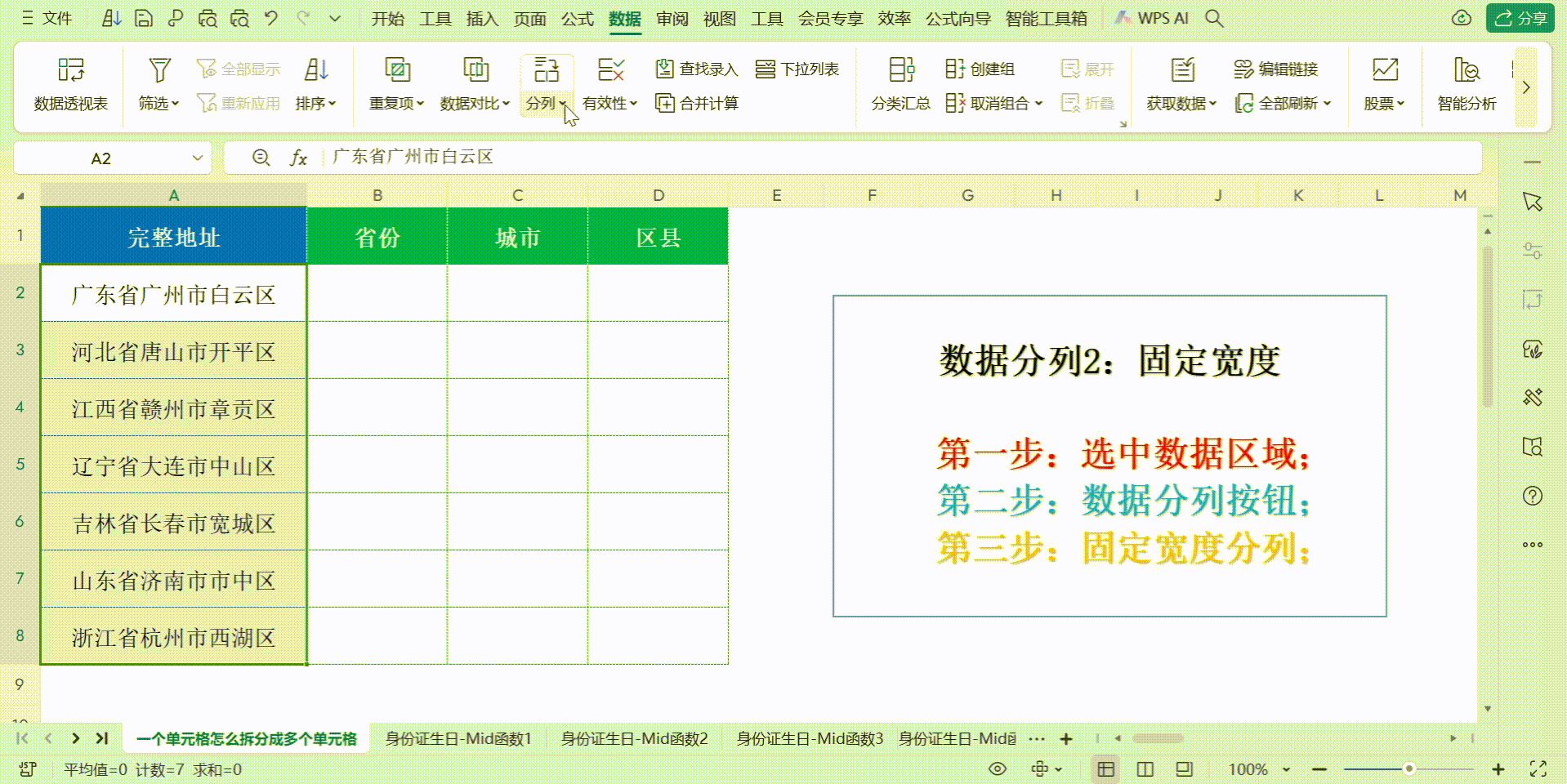The width and height of the screenshot is (1567, 784).
Task: Click the zoom out minus button
Action: (x=1319, y=769)
